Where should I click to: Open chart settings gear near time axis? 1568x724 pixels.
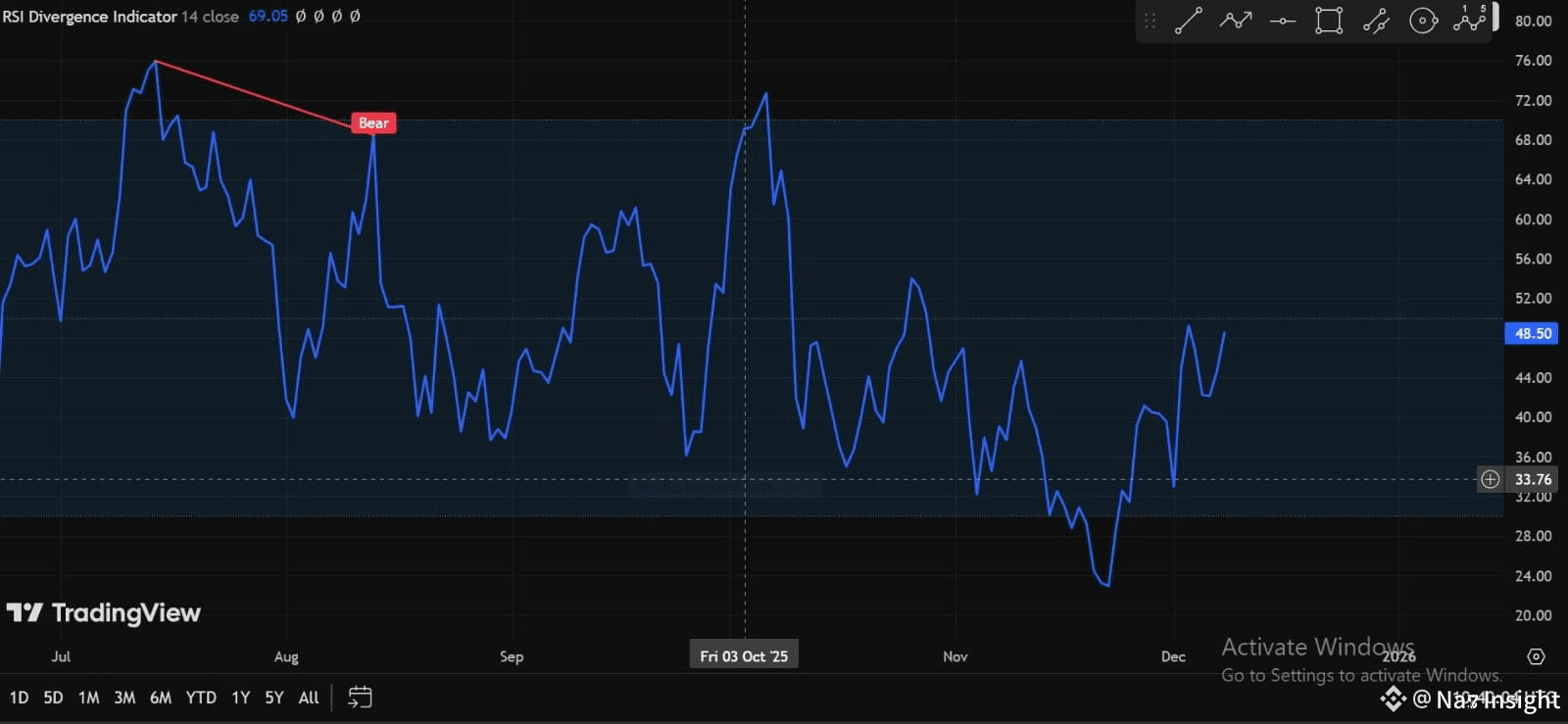1536,656
